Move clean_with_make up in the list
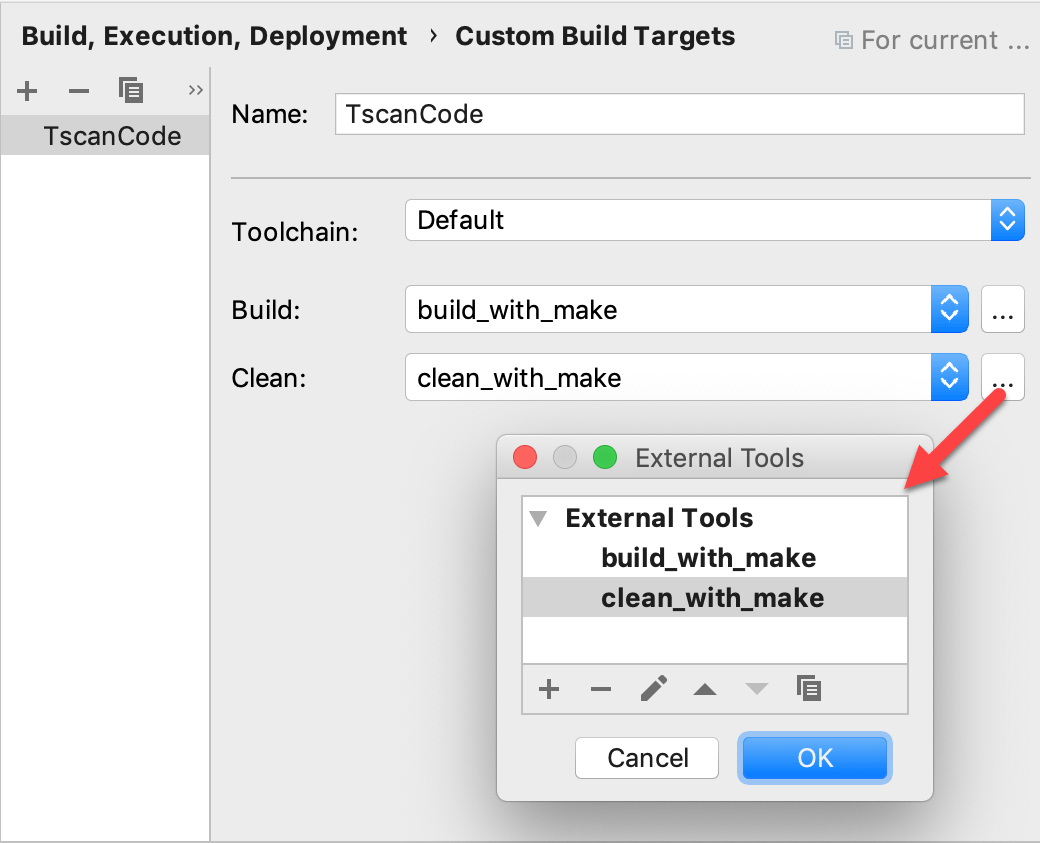Image resolution: width=1040 pixels, height=843 pixels. [705, 689]
